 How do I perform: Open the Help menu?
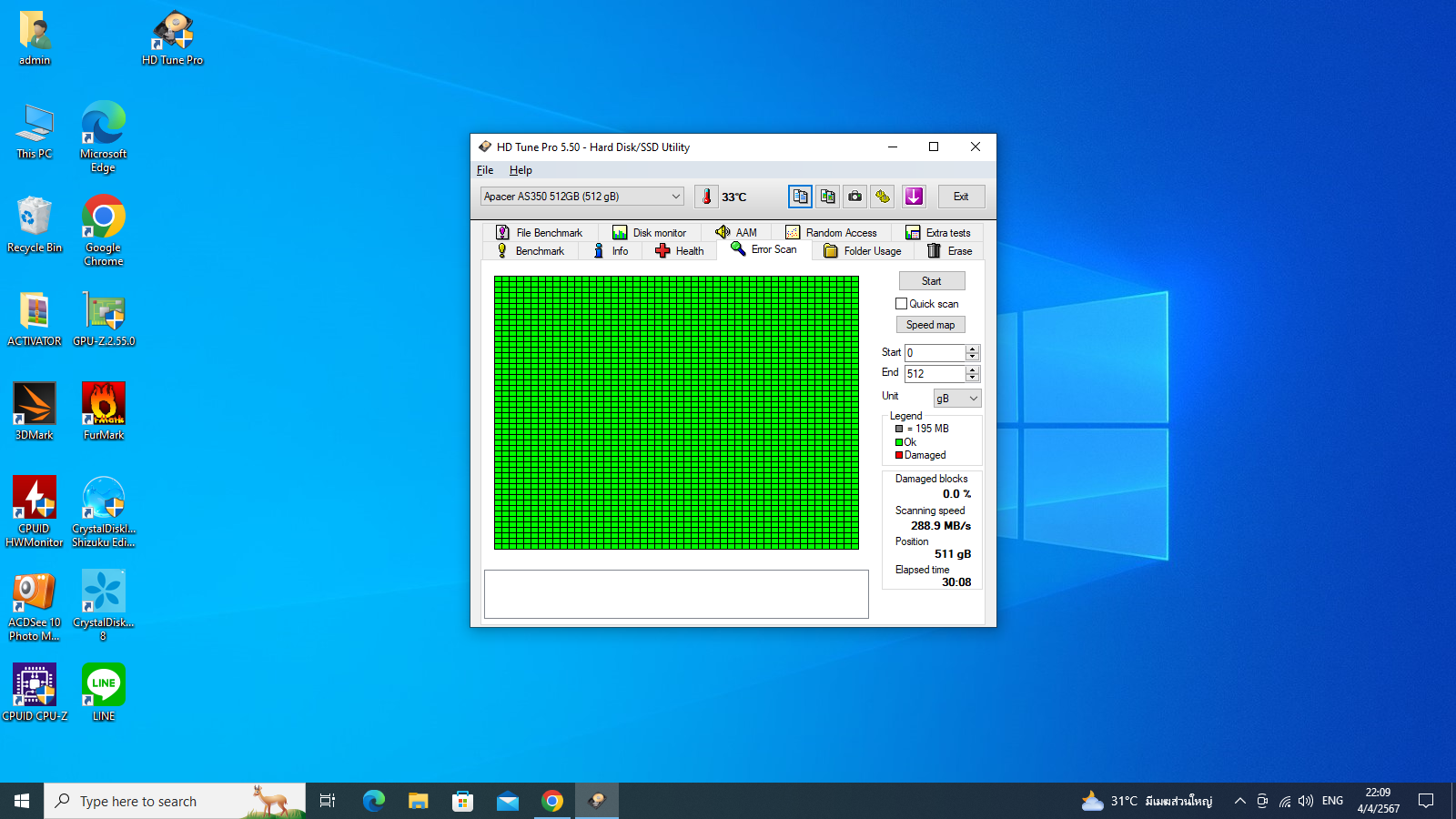click(521, 170)
